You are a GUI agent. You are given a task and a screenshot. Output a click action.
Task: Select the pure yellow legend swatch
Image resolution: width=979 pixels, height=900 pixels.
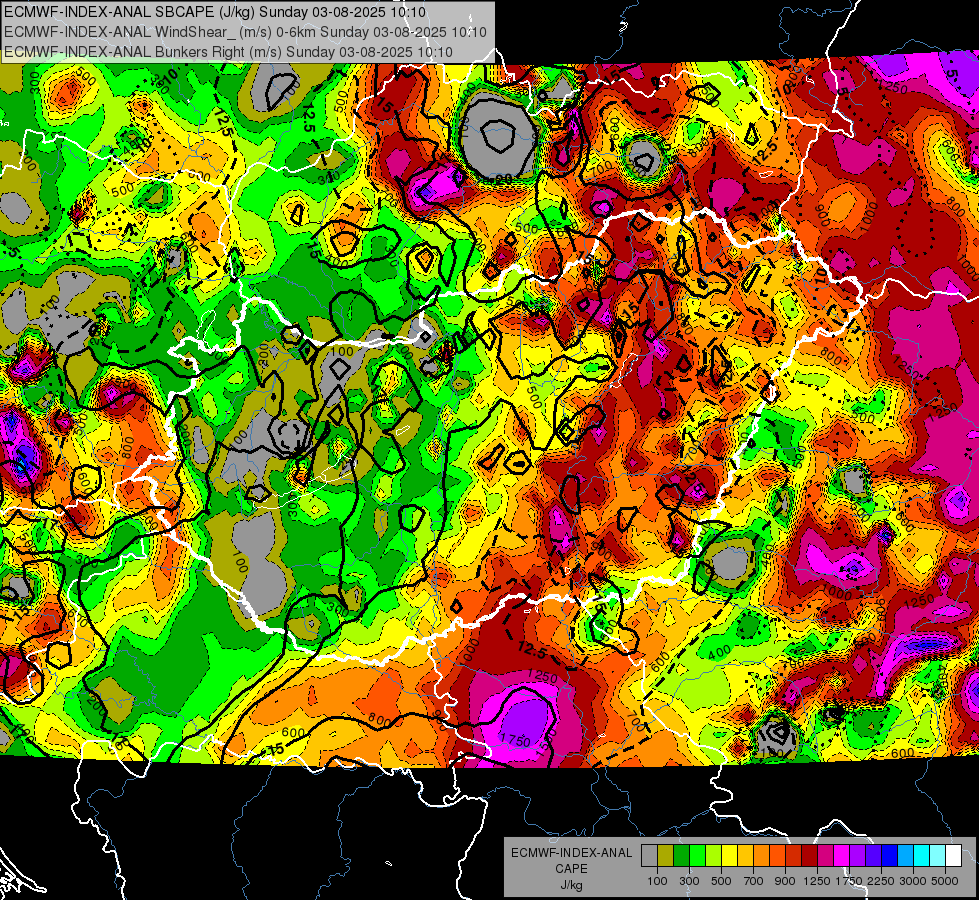coord(729,855)
